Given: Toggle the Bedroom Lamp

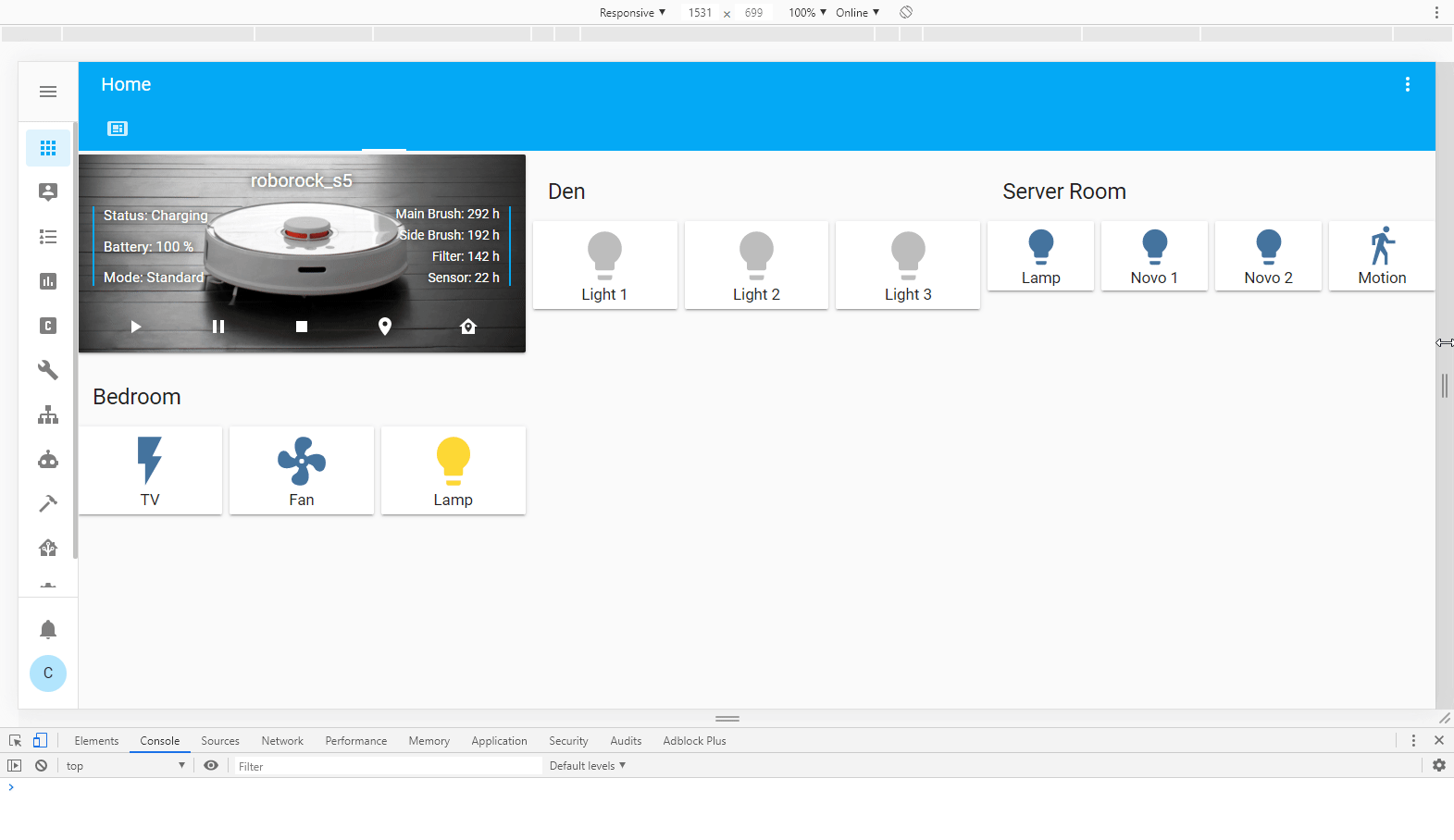Looking at the screenshot, I should pyautogui.click(x=454, y=471).
